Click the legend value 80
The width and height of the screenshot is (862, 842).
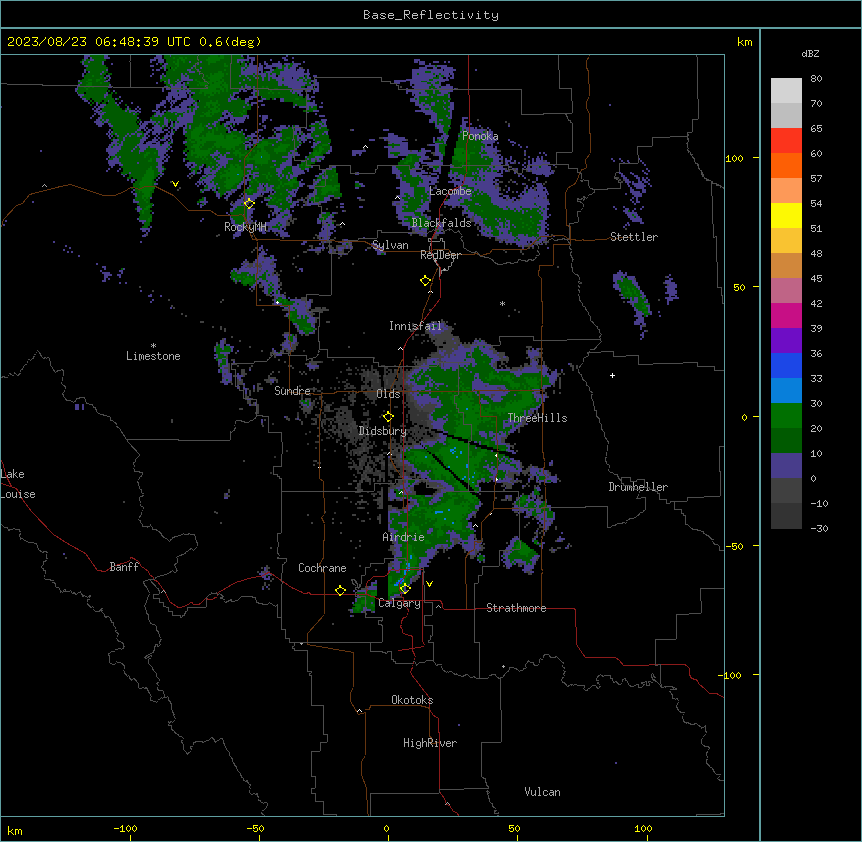816,79
